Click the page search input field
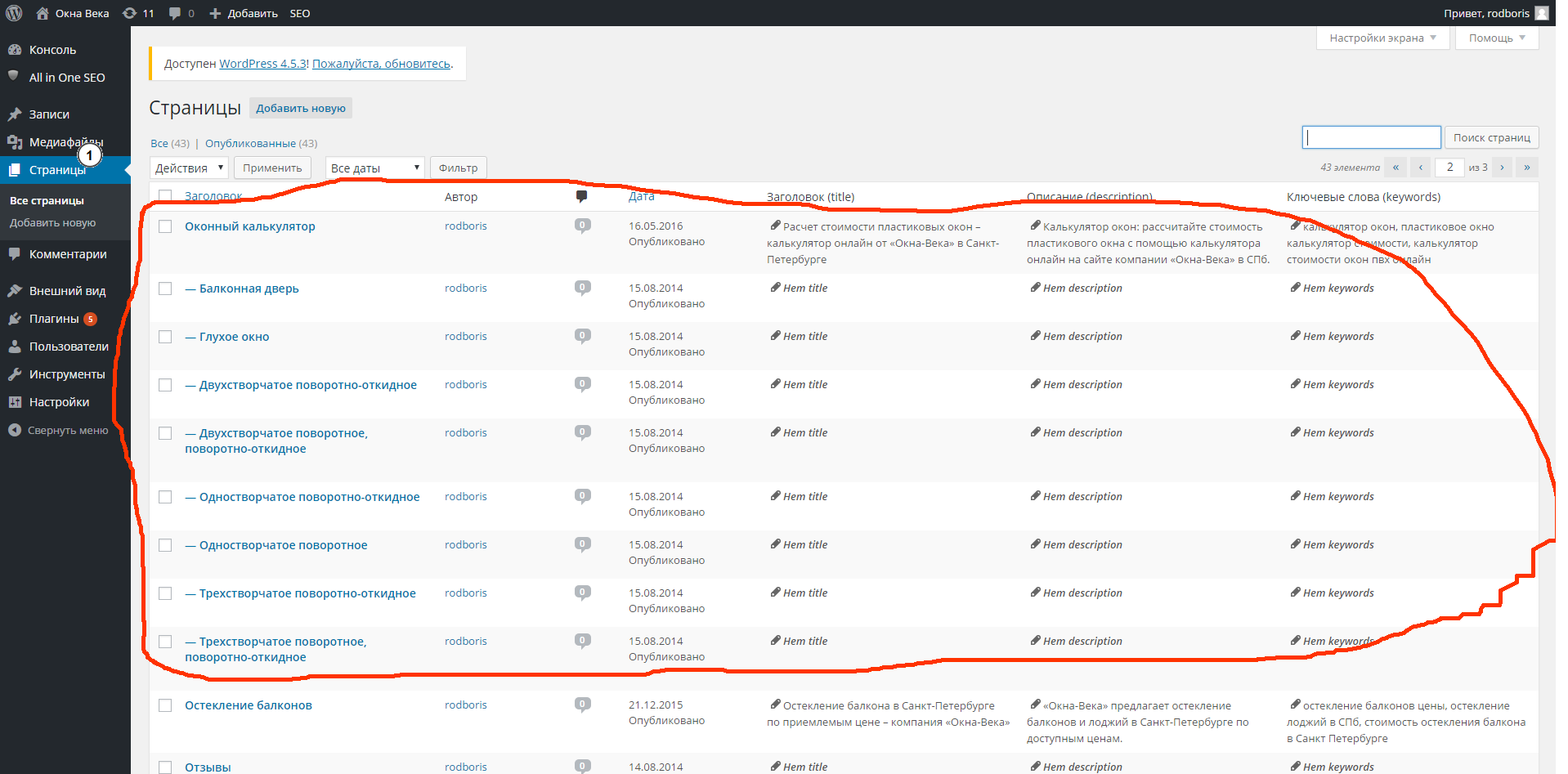 pos(1371,137)
